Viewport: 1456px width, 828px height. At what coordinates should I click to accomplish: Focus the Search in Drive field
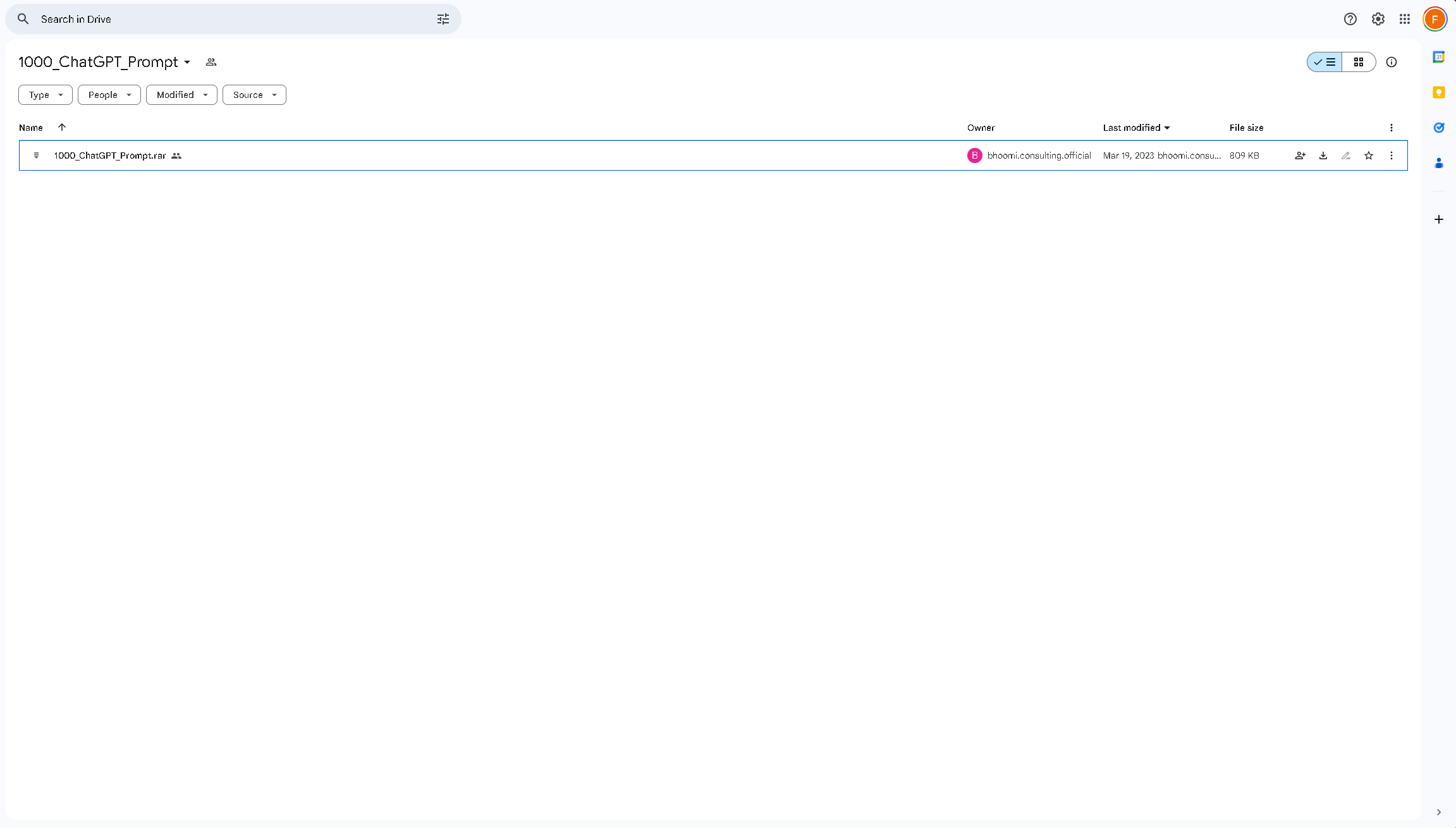point(233,19)
